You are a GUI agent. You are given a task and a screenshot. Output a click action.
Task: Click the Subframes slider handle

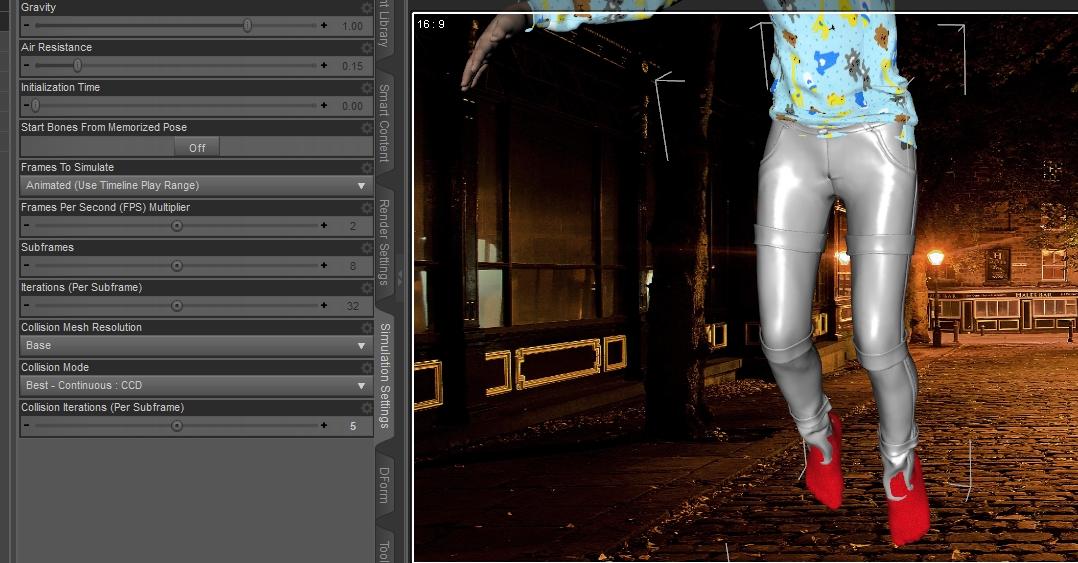[177, 265]
